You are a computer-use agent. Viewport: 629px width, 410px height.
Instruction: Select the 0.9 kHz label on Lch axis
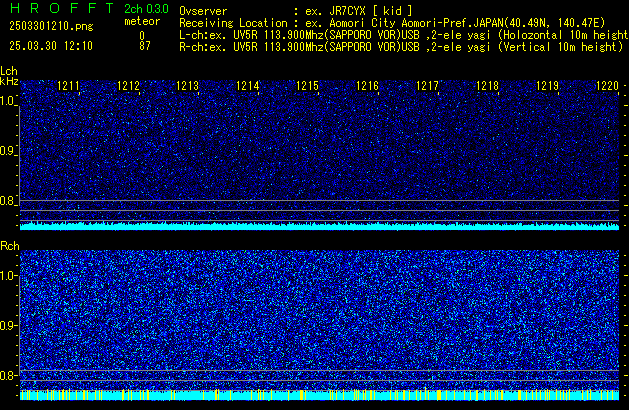point(8,151)
